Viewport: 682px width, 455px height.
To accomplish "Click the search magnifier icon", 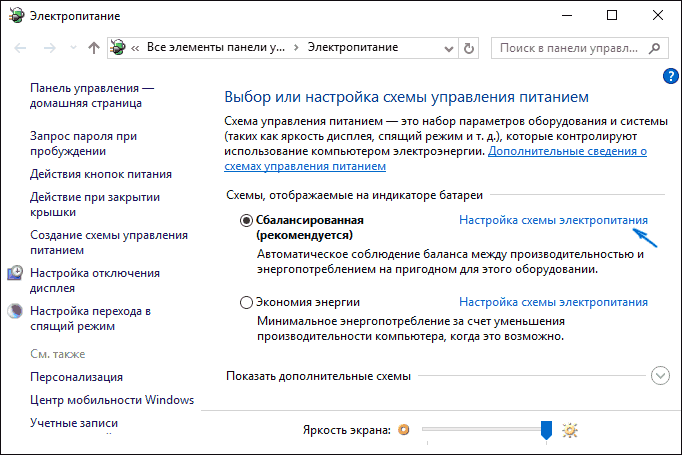I will click(x=654, y=48).
